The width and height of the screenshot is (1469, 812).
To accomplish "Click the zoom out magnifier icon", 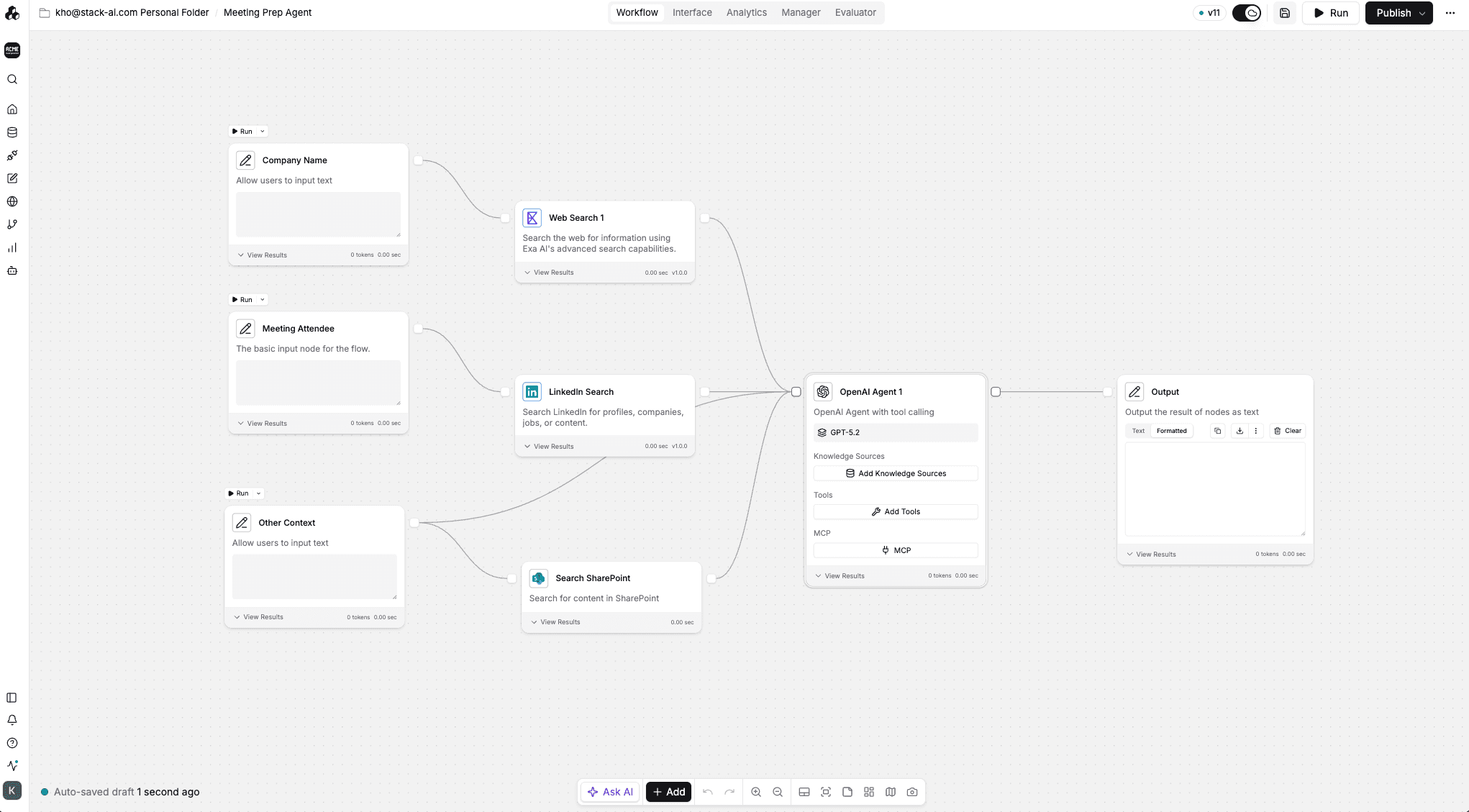I will coord(778,792).
